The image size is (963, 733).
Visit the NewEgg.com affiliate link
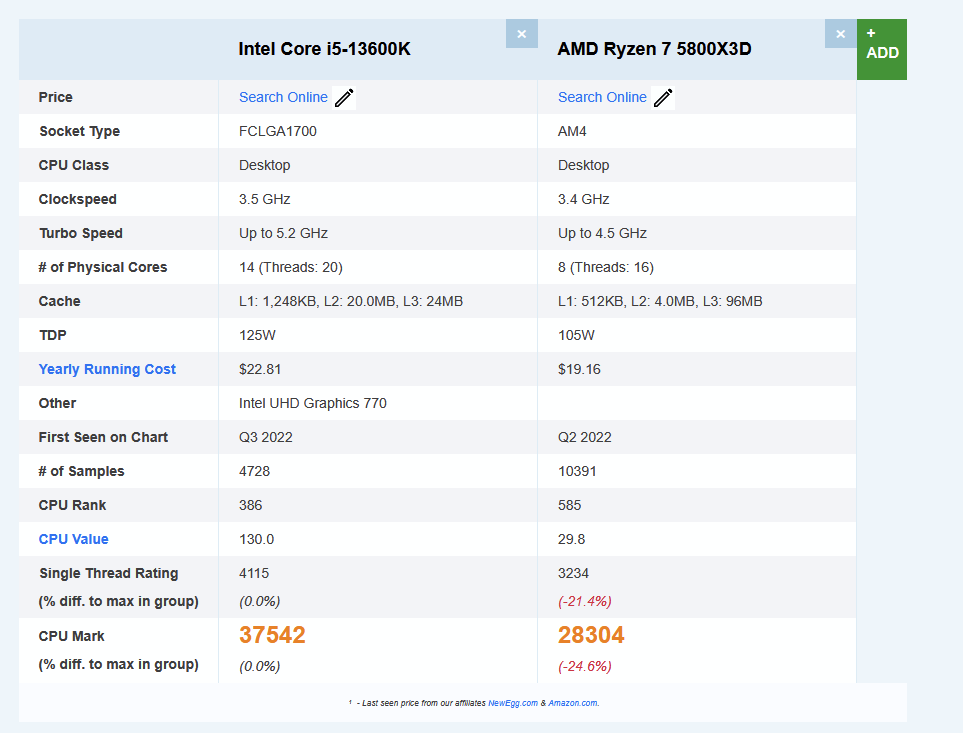pyautogui.click(x=513, y=703)
